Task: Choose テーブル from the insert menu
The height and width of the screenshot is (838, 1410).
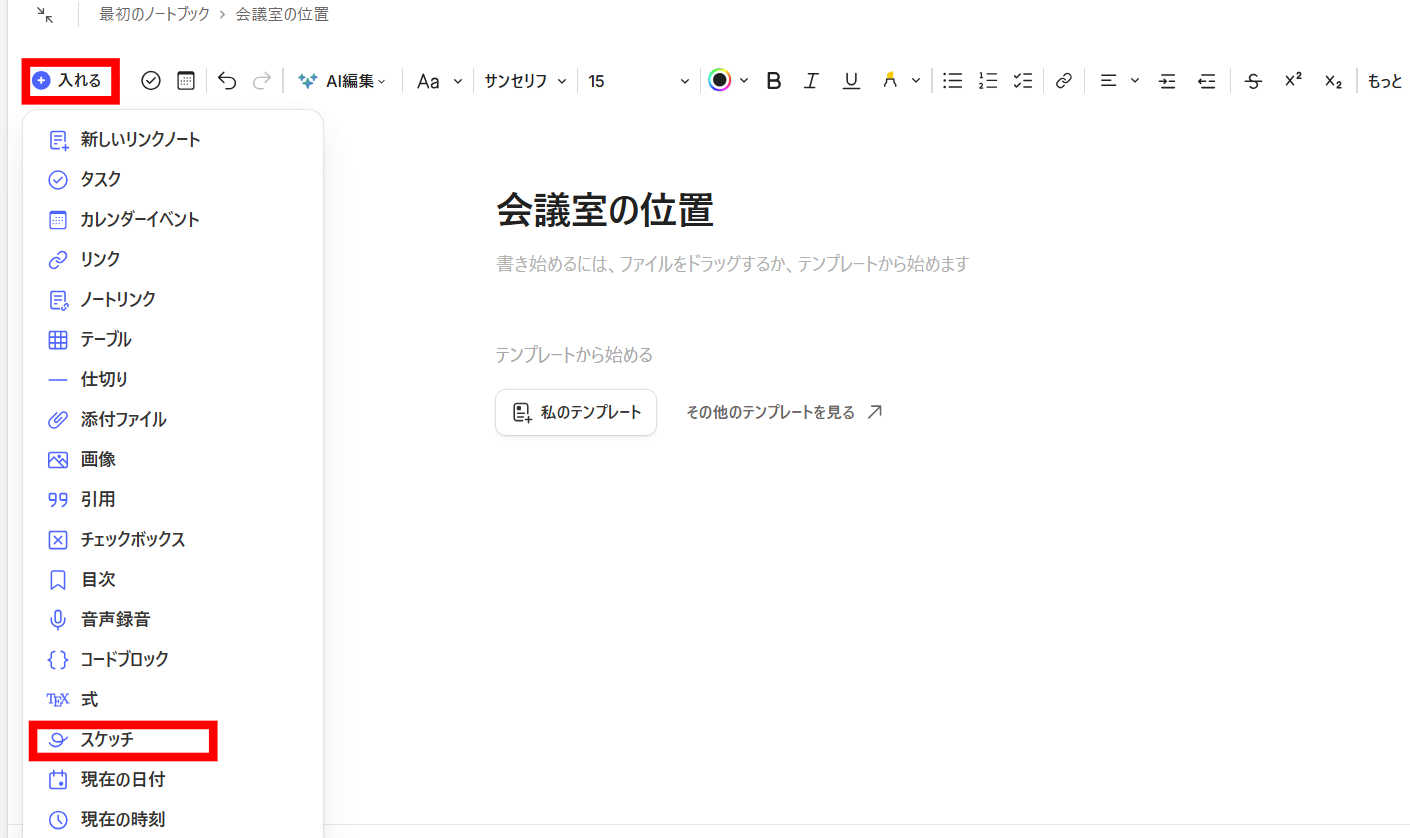Action: point(106,339)
